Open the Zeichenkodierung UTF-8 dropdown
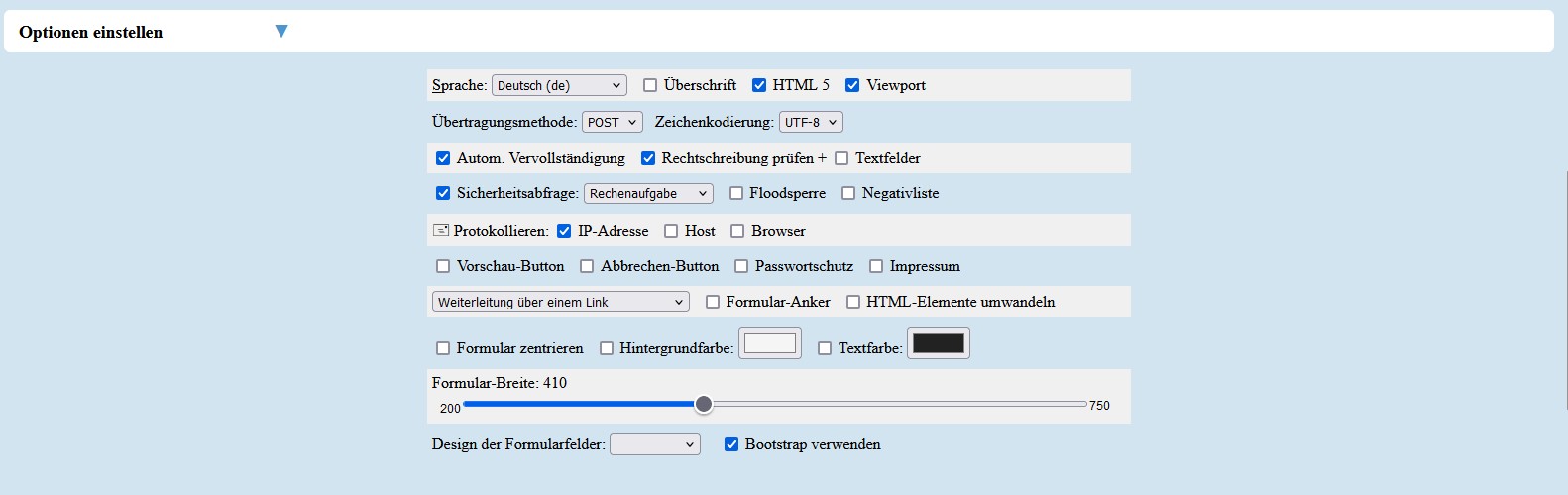This screenshot has height=495, width=1568. [810, 122]
